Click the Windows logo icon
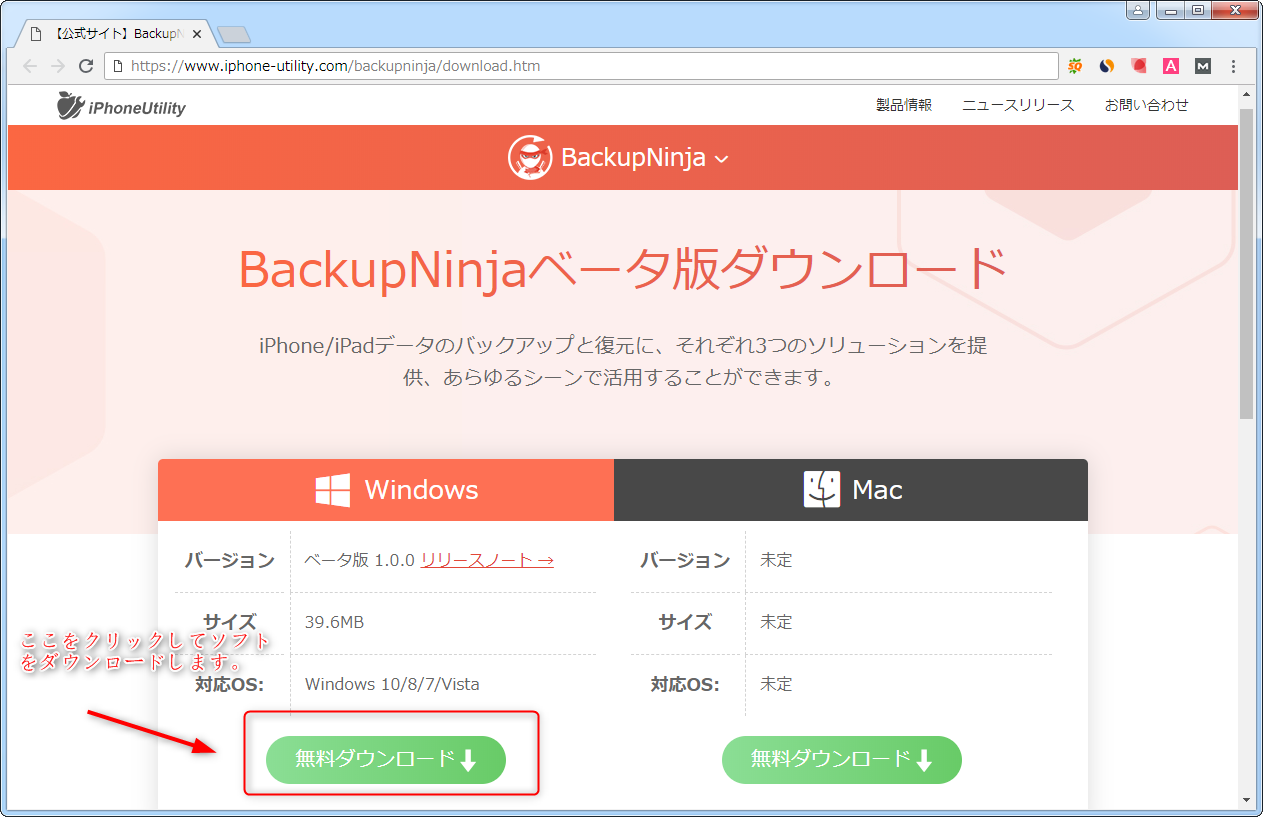 [332, 490]
